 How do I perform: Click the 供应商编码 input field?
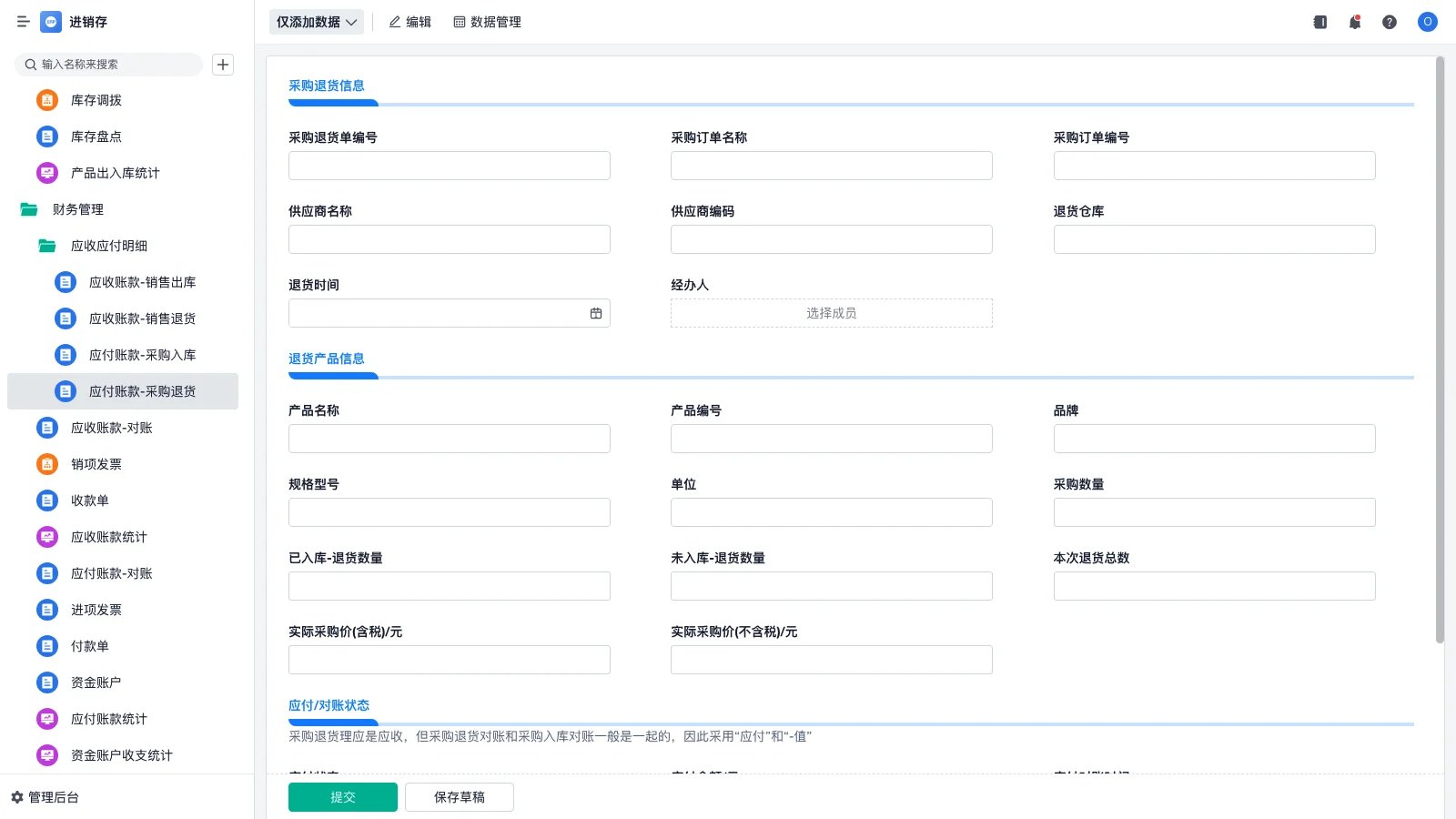pyautogui.click(x=832, y=239)
